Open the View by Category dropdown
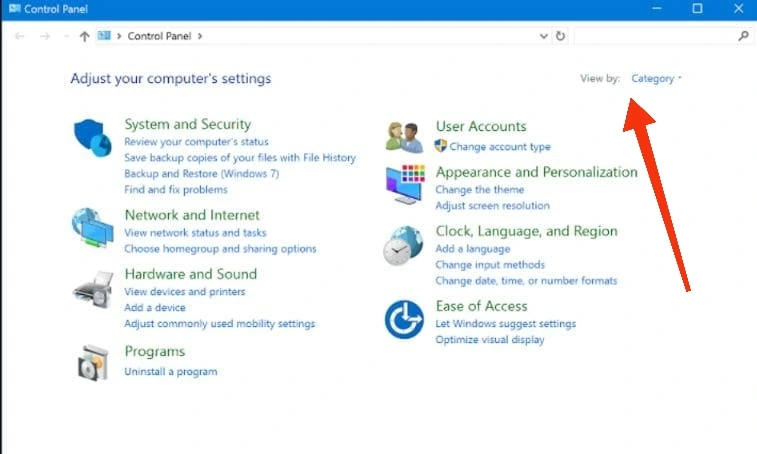This screenshot has width=757, height=454. (x=656, y=78)
